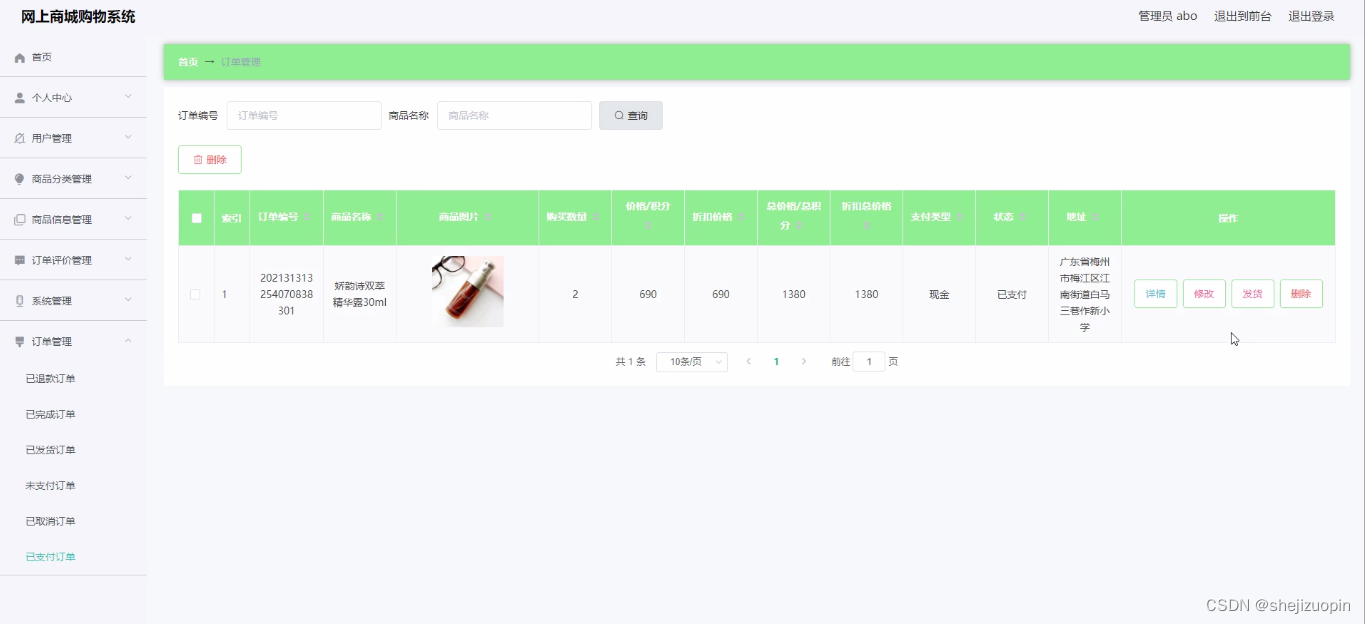The image size is (1365, 624).
Task: Expand 系统管理 menu chevron
Action: coord(128,300)
